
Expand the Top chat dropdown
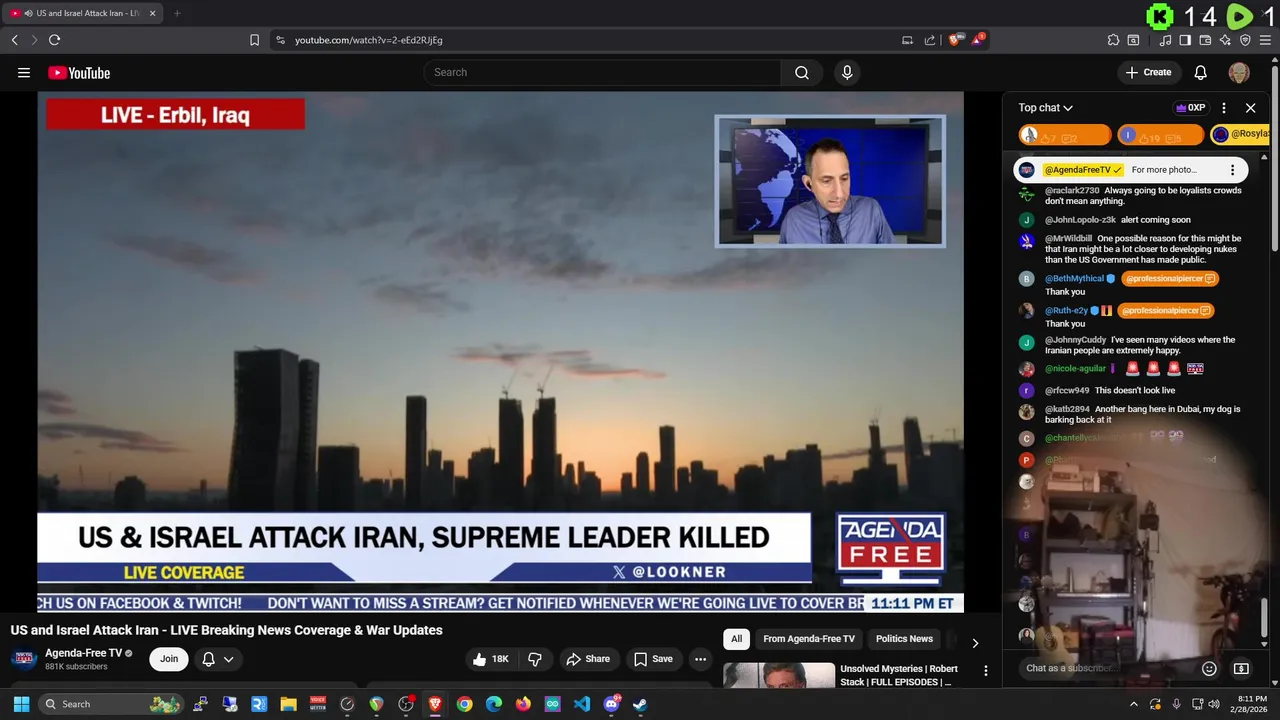[x=1046, y=108]
